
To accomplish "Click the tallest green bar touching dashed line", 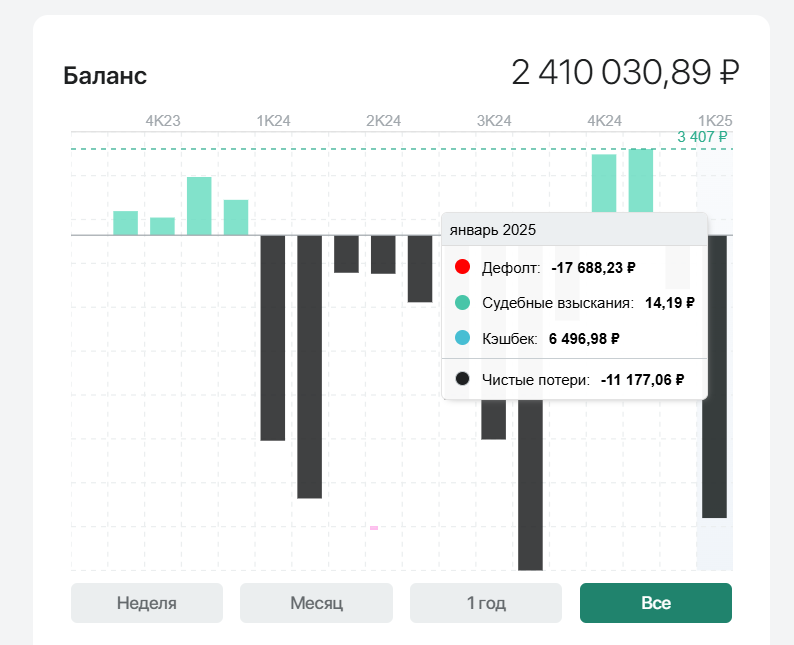I will coord(641,180).
